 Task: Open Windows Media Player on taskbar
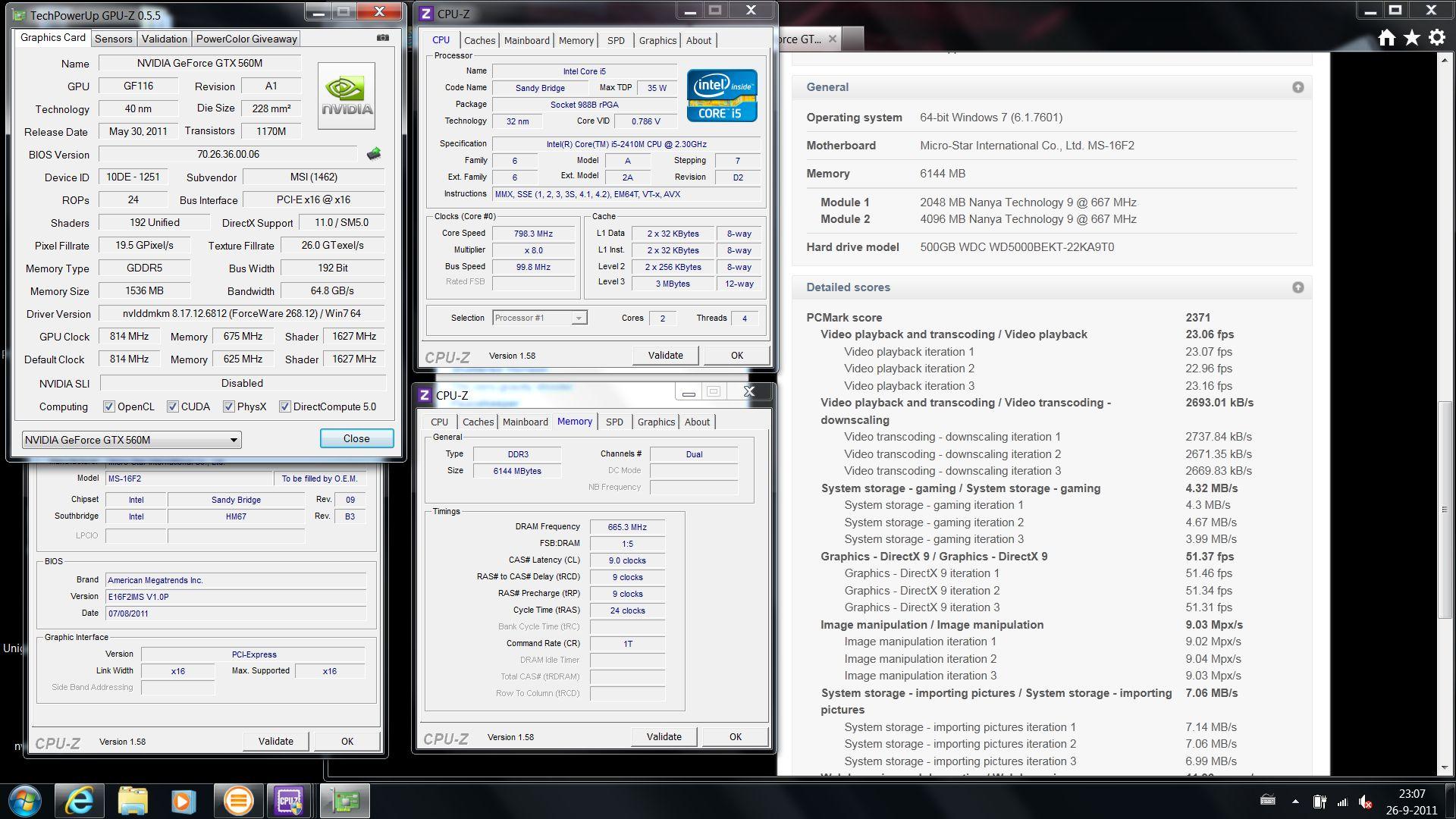pos(184,801)
